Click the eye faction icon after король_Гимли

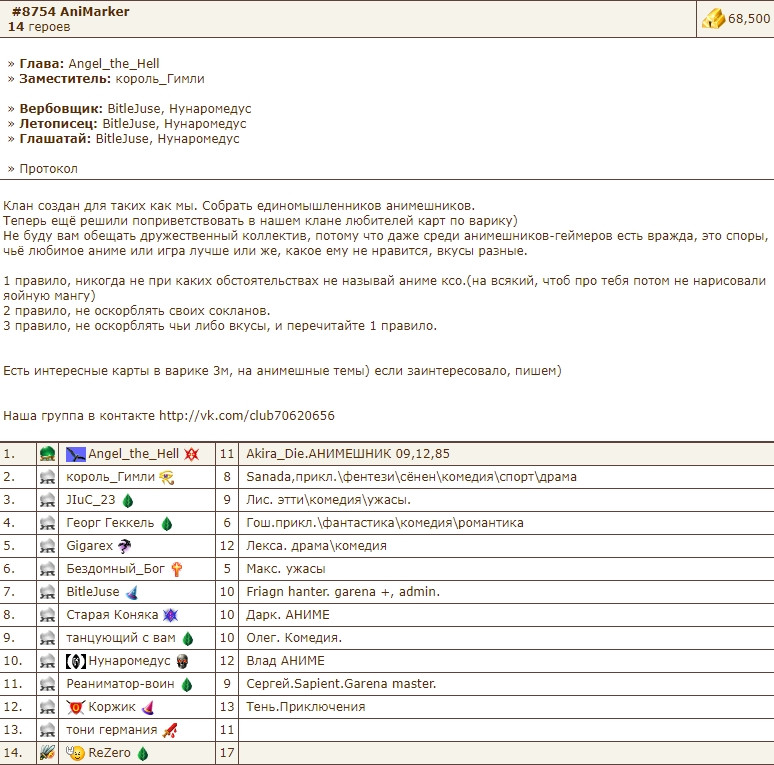click(167, 477)
